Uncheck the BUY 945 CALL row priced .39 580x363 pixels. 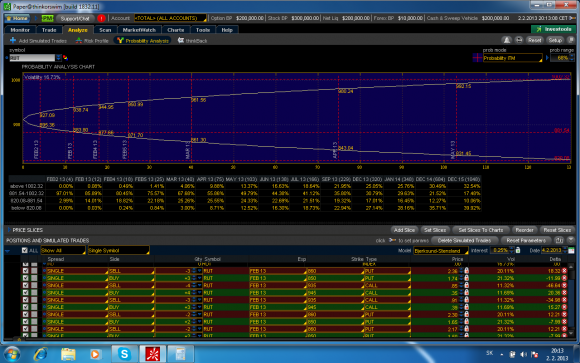point(26,307)
